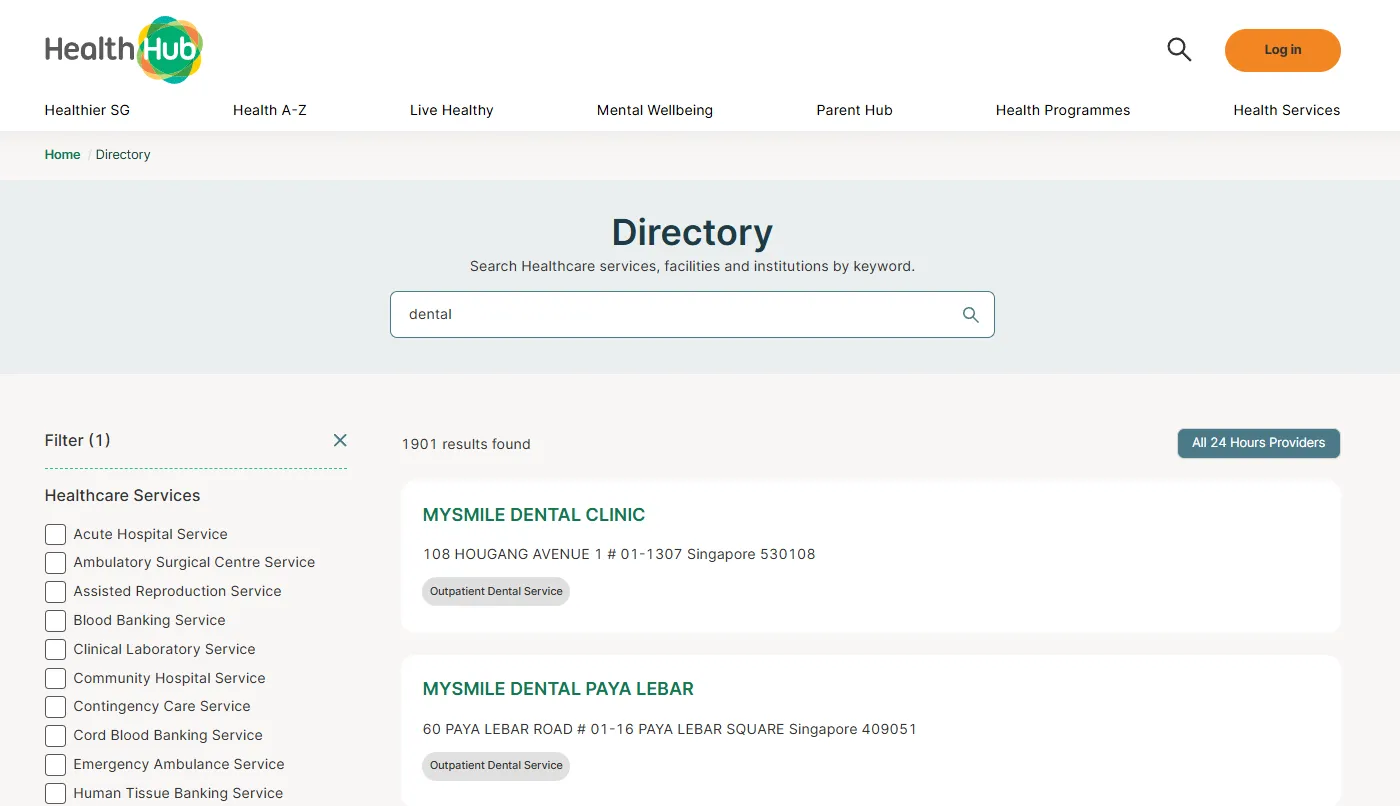This screenshot has width=1400, height=806.
Task: Check Emergency Ambulance Service filter
Action: [55, 765]
